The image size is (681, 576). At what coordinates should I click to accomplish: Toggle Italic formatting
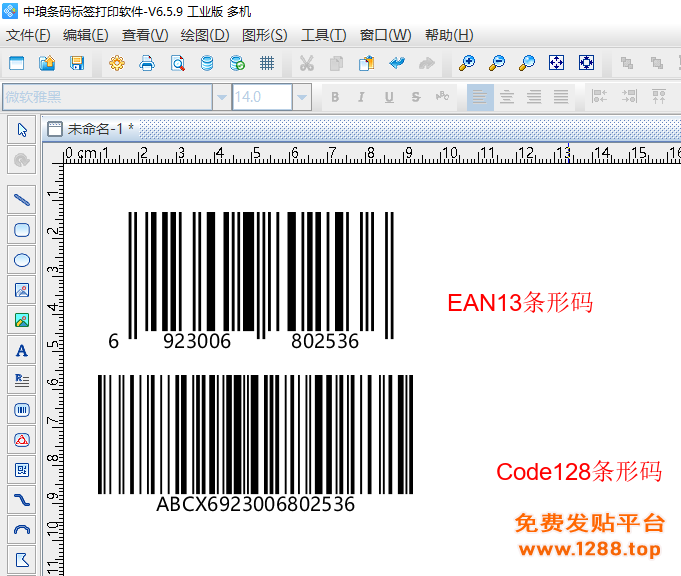[361, 97]
